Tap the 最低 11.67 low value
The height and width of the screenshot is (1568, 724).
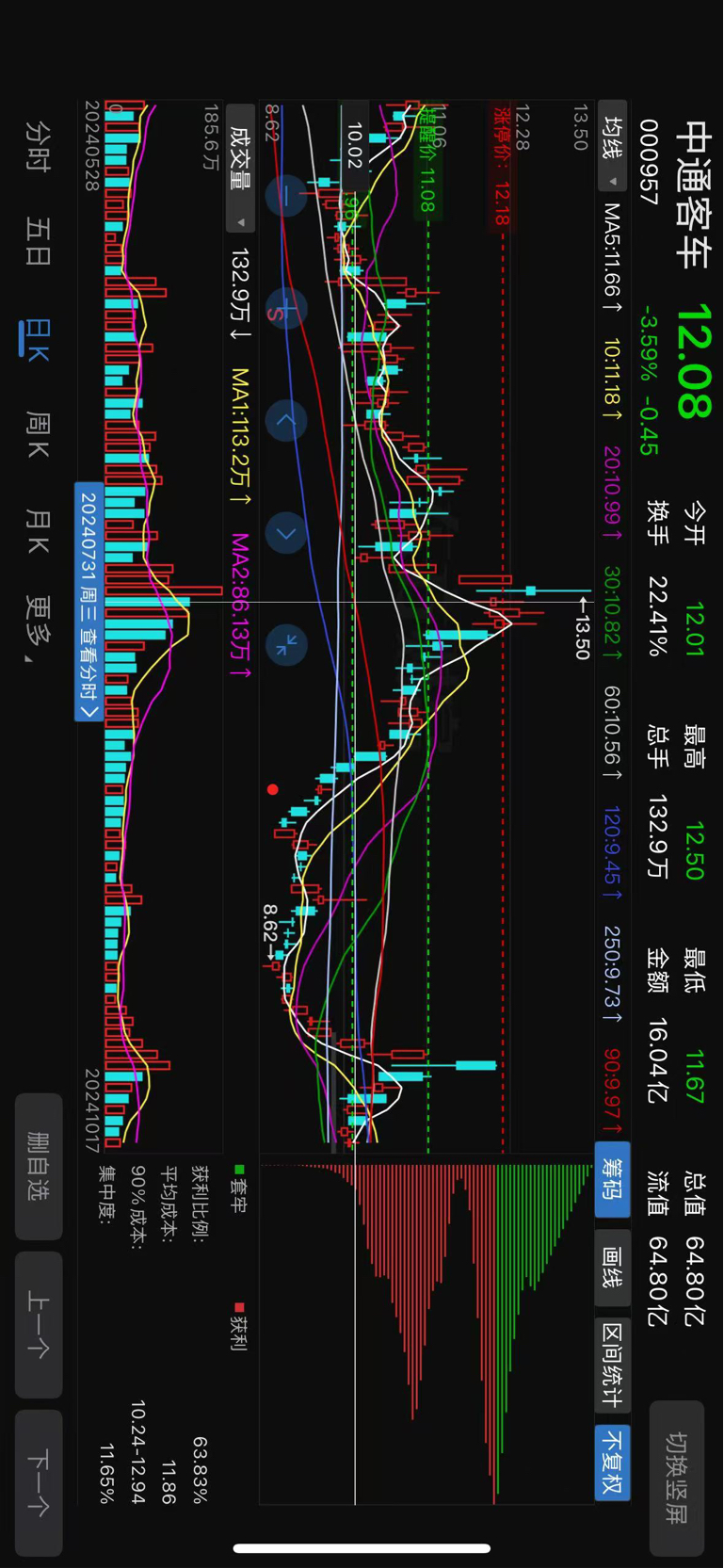click(x=695, y=1027)
